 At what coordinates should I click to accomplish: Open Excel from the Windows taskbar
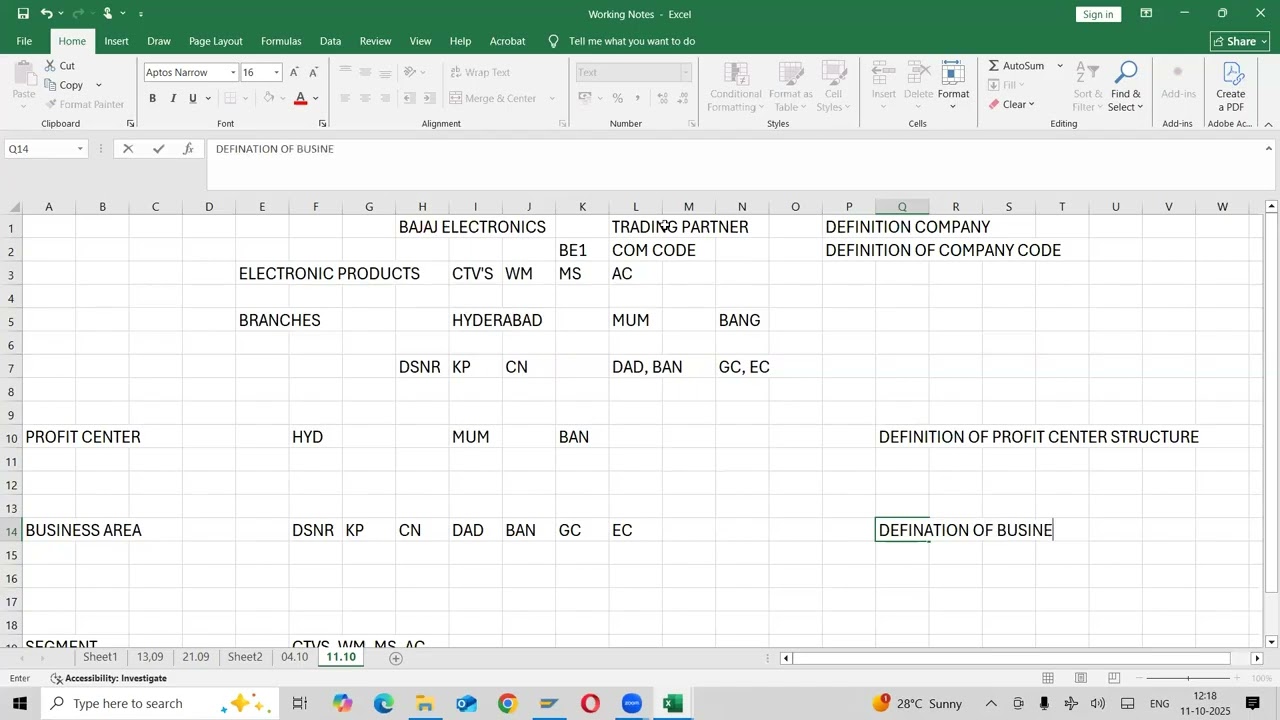point(673,704)
